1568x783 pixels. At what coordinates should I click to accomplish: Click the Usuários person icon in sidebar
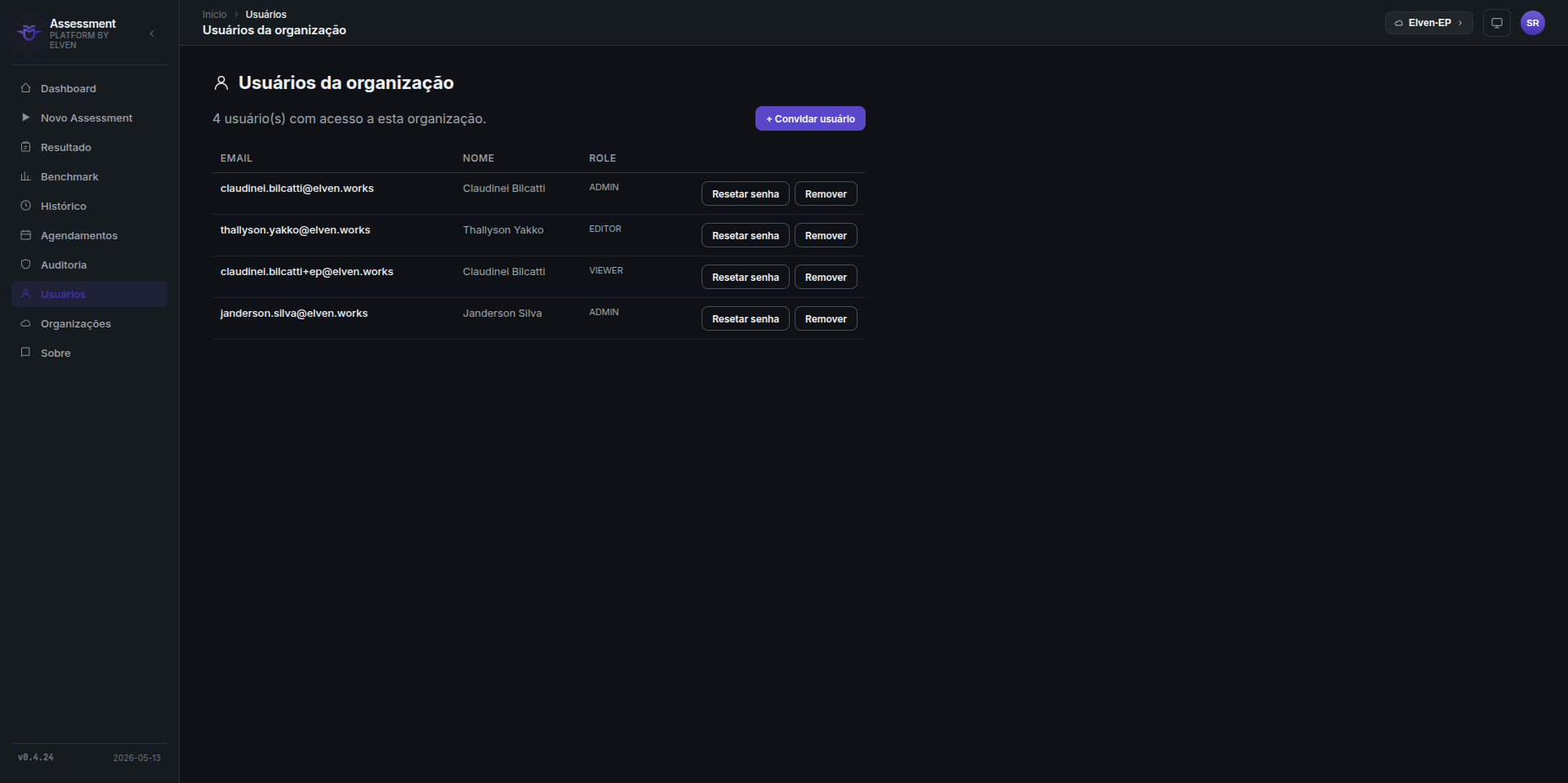coord(25,294)
